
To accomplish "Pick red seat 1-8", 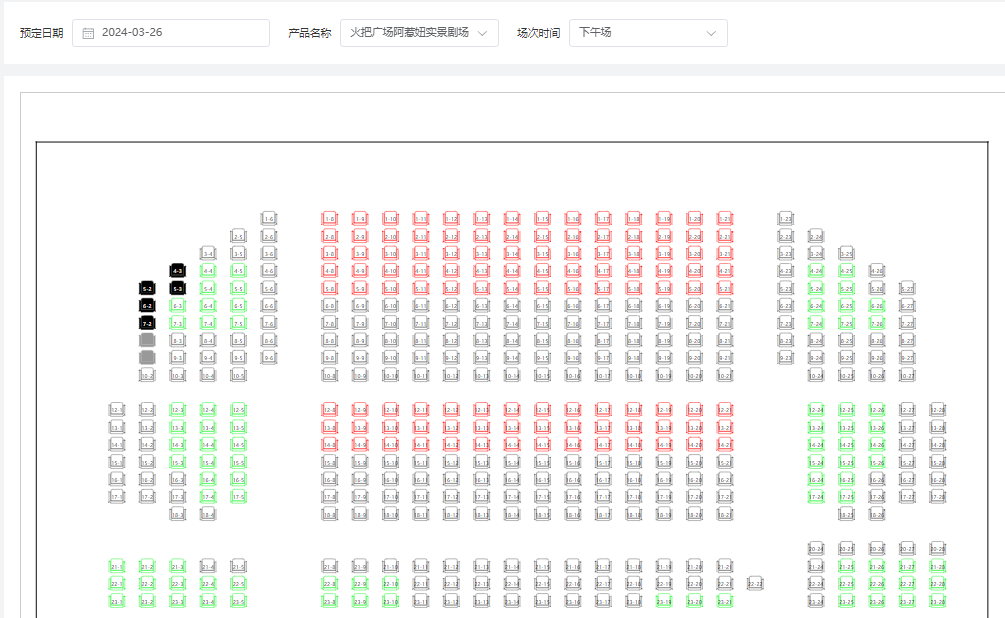I will (x=330, y=218).
